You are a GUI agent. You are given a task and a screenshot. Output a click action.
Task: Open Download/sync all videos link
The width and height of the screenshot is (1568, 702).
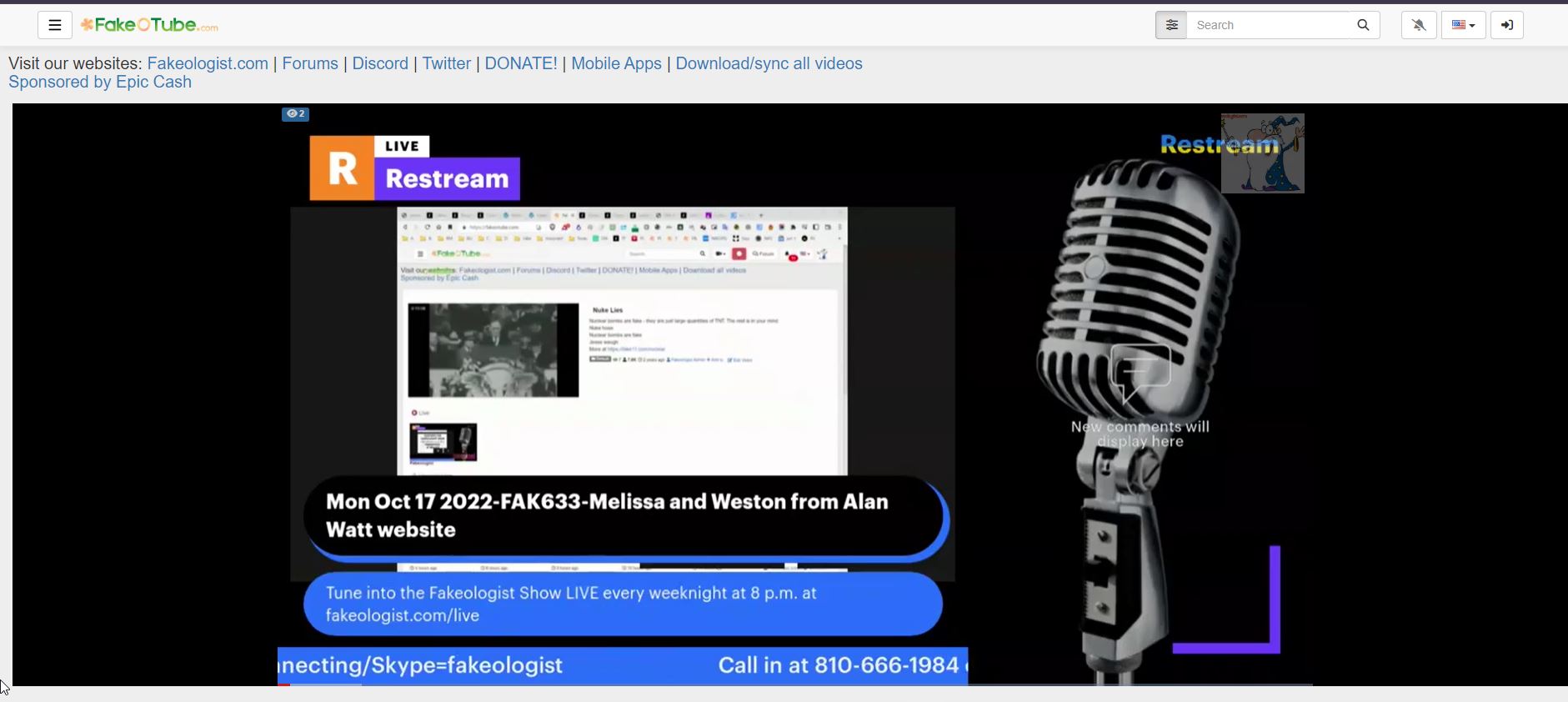click(769, 63)
